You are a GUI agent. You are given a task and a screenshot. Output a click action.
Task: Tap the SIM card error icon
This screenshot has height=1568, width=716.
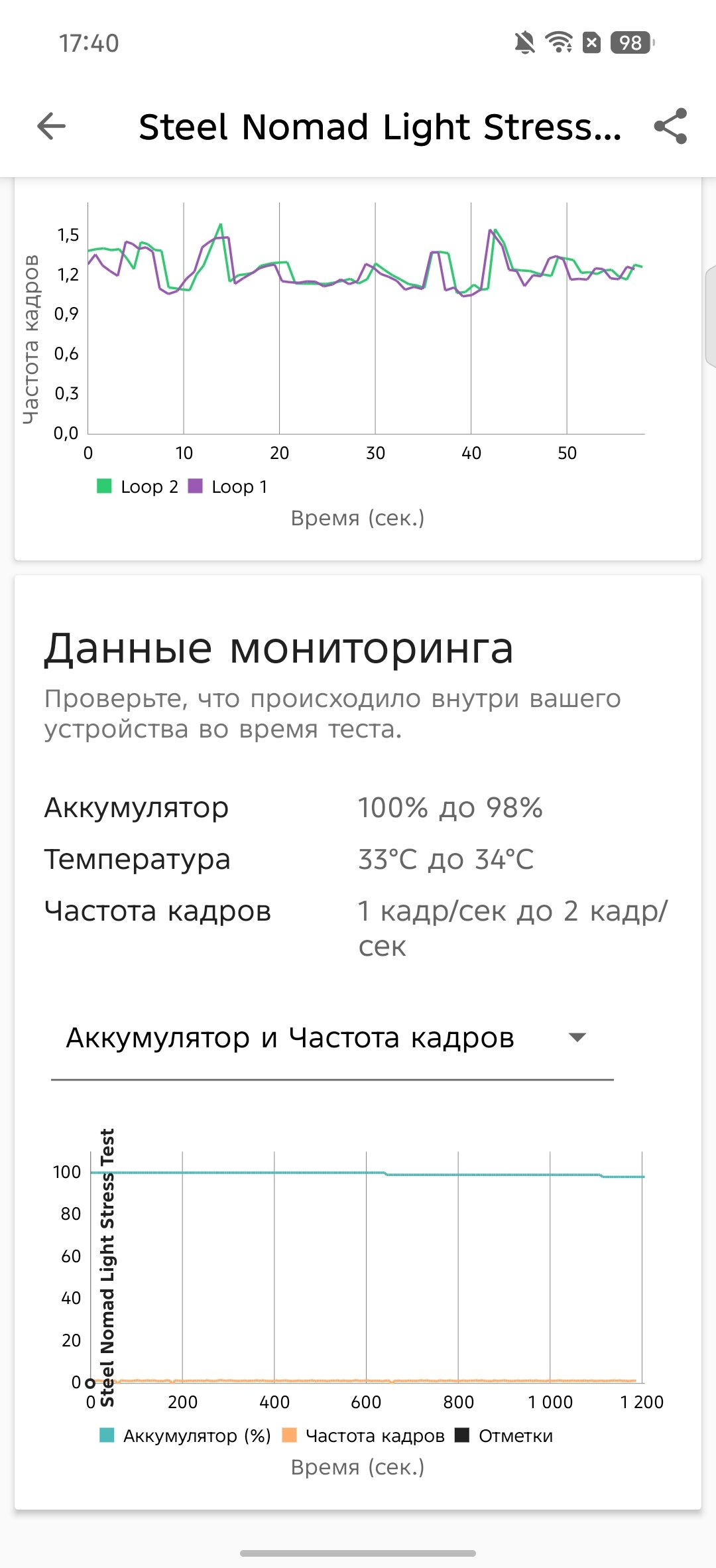coord(591,43)
